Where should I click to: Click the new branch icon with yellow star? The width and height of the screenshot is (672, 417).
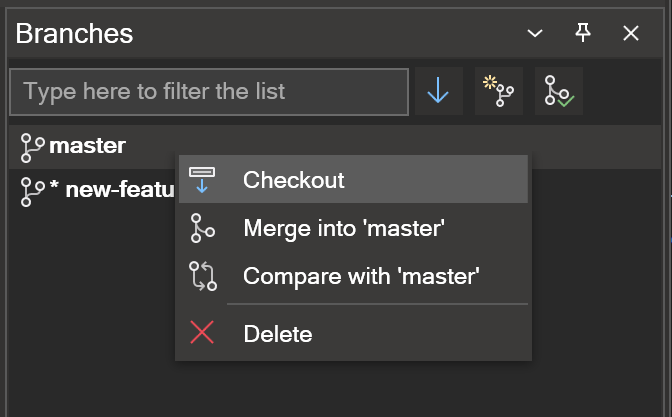[498, 91]
